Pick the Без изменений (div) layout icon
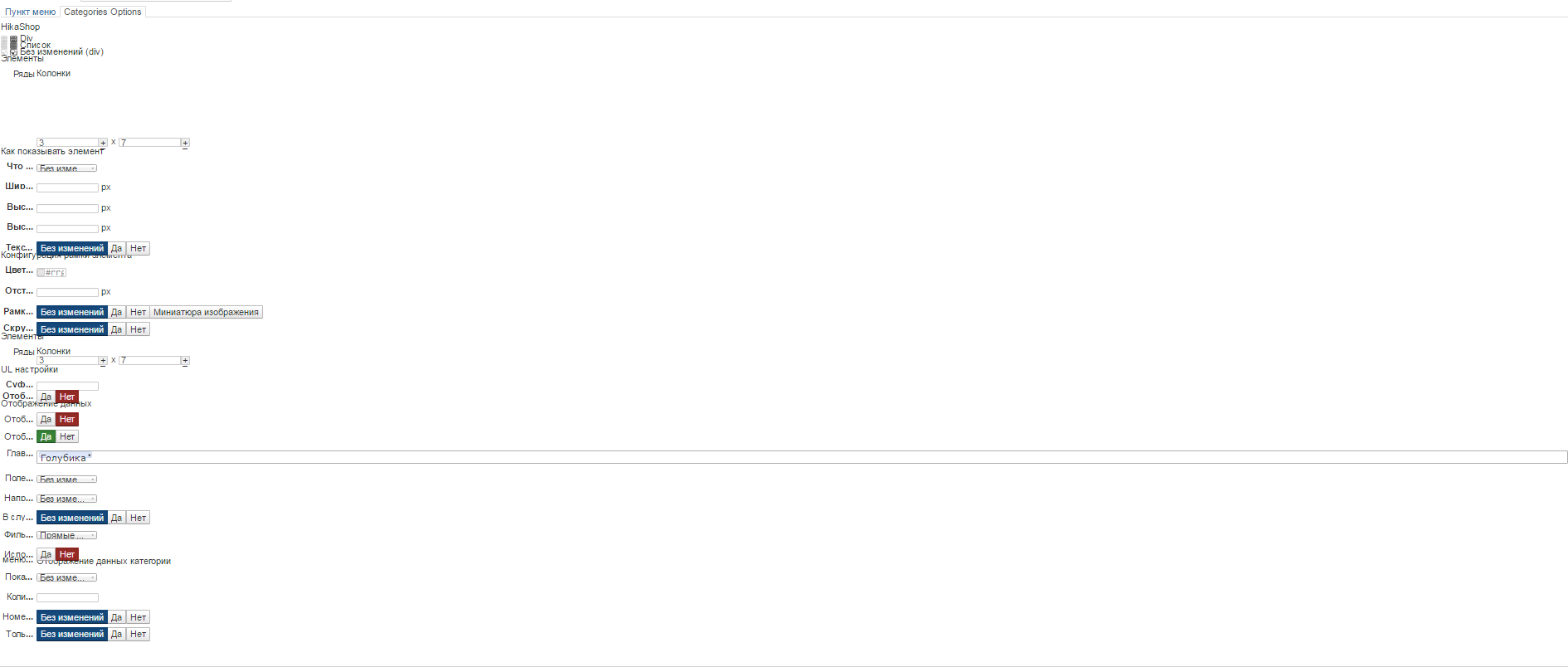The image size is (1568, 667). [13, 52]
